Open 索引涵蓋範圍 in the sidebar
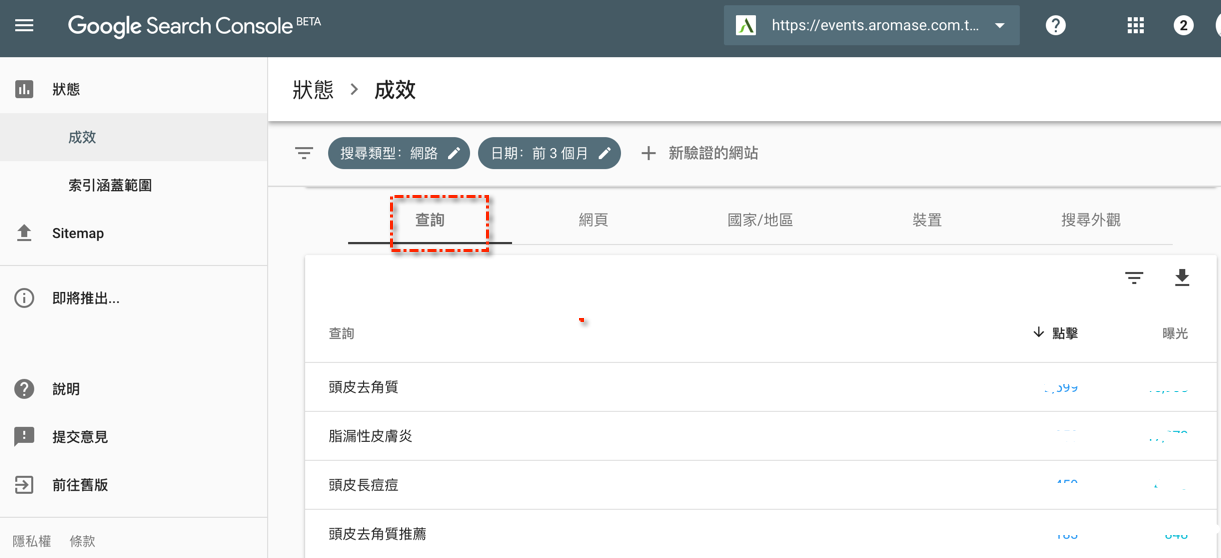Screen dimensions: 1221x558 click(110, 185)
